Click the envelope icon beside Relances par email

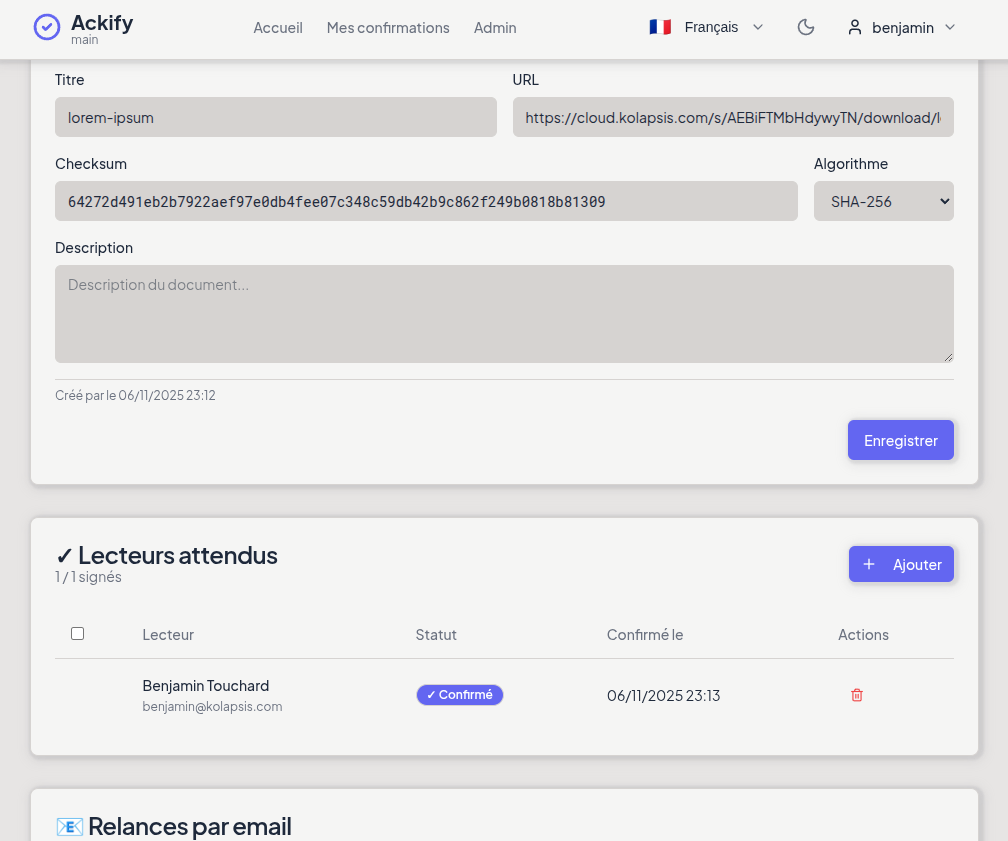(69, 826)
